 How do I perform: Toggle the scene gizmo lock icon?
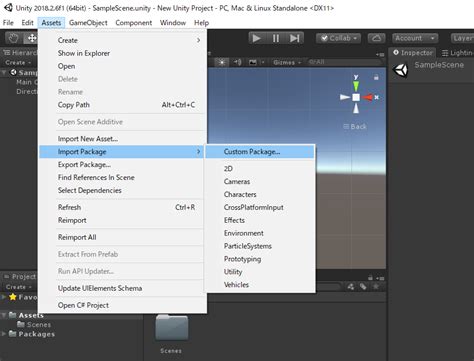click(x=376, y=77)
